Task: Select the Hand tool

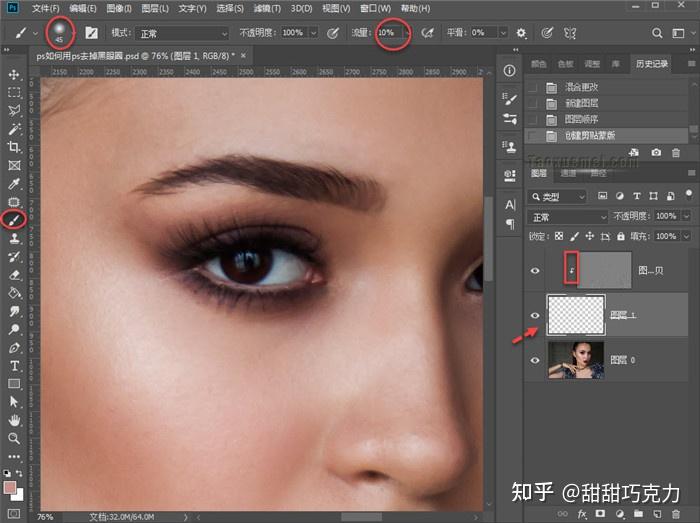Action: click(x=14, y=420)
